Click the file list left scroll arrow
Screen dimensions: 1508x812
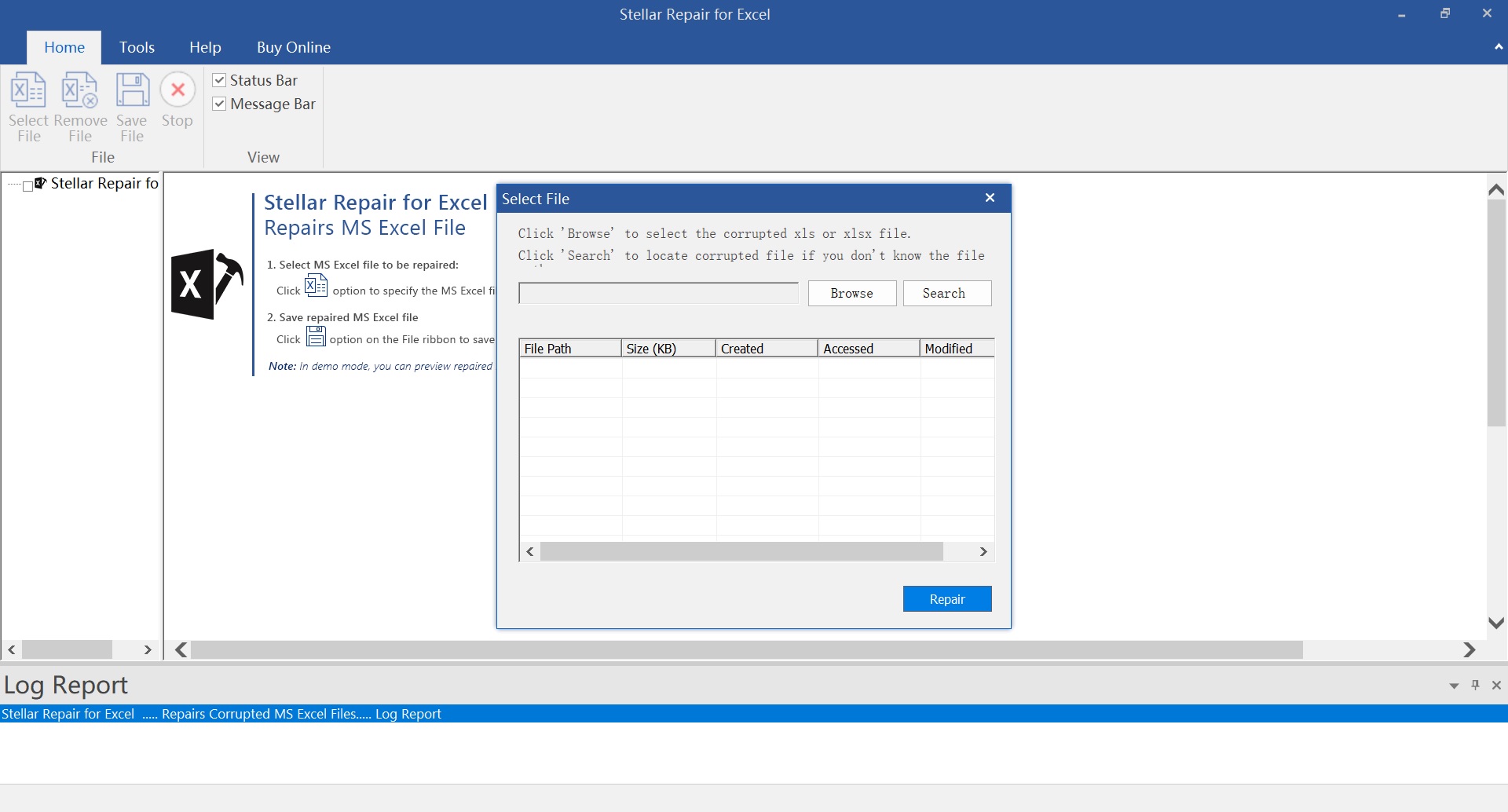pos(530,551)
